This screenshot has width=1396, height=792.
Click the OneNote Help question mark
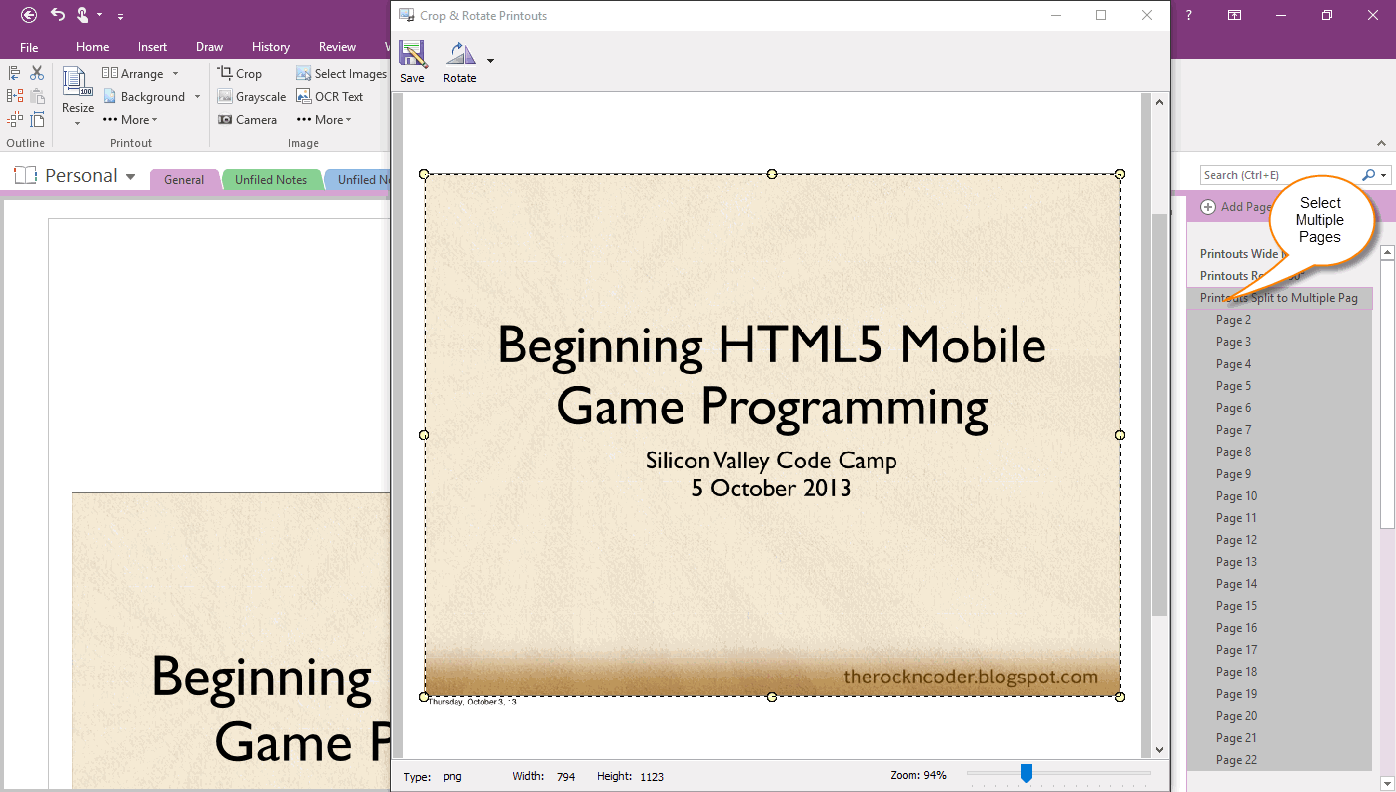click(x=1188, y=15)
